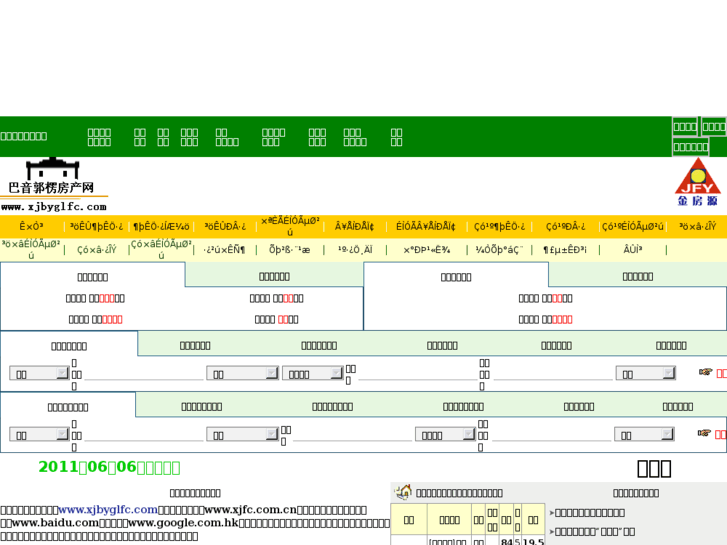The width and height of the screenshot is (727, 545).
Task: Open the leftmost dropdown in the lower search row
Action: pyautogui.click(x=39, y=435)
